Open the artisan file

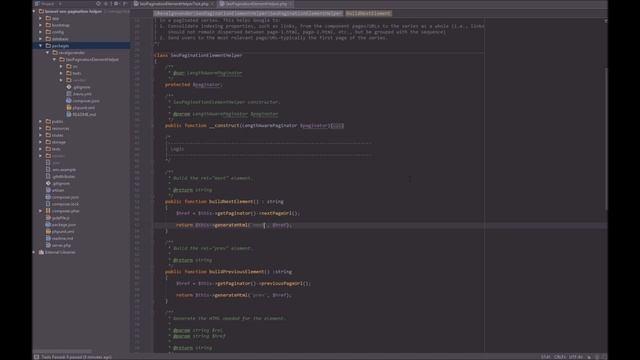coord(58,190)
